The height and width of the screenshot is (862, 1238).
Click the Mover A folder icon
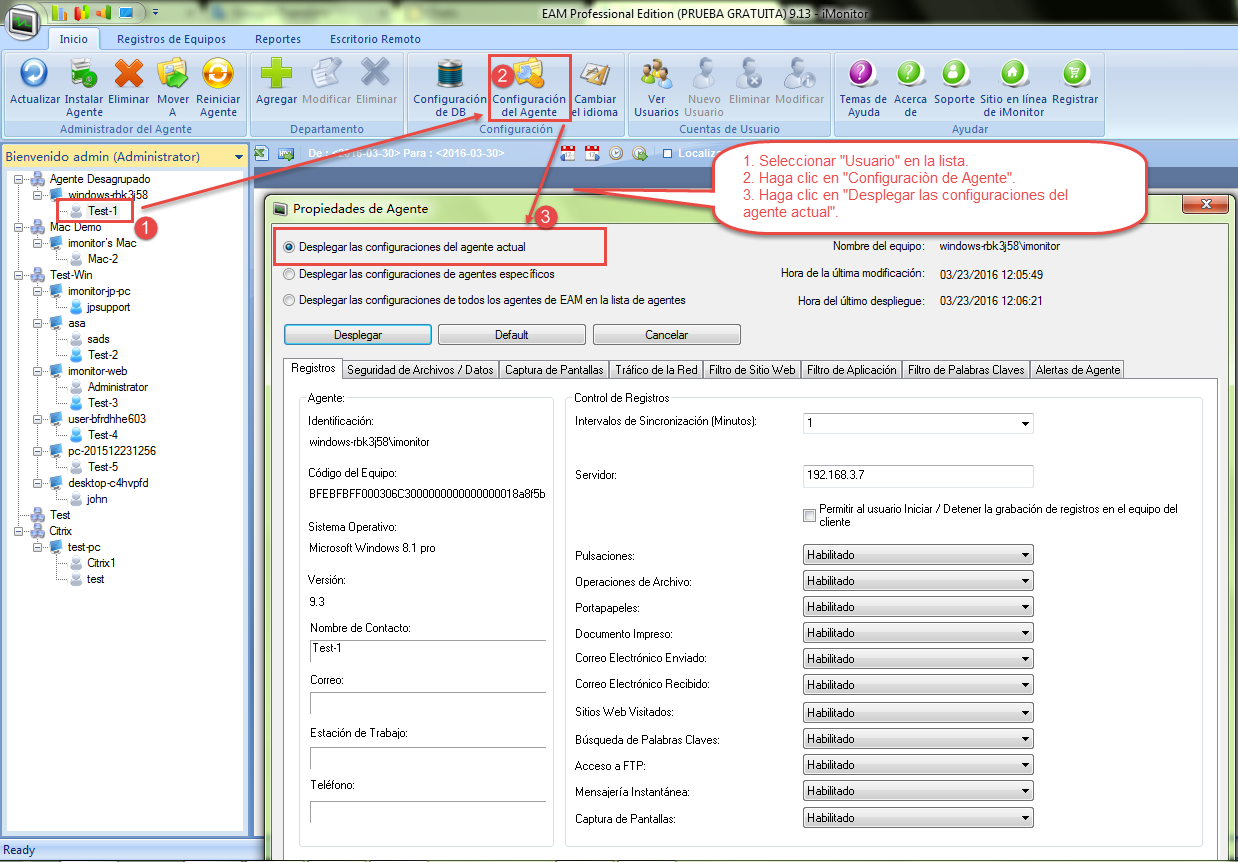(x=173, y=73)
